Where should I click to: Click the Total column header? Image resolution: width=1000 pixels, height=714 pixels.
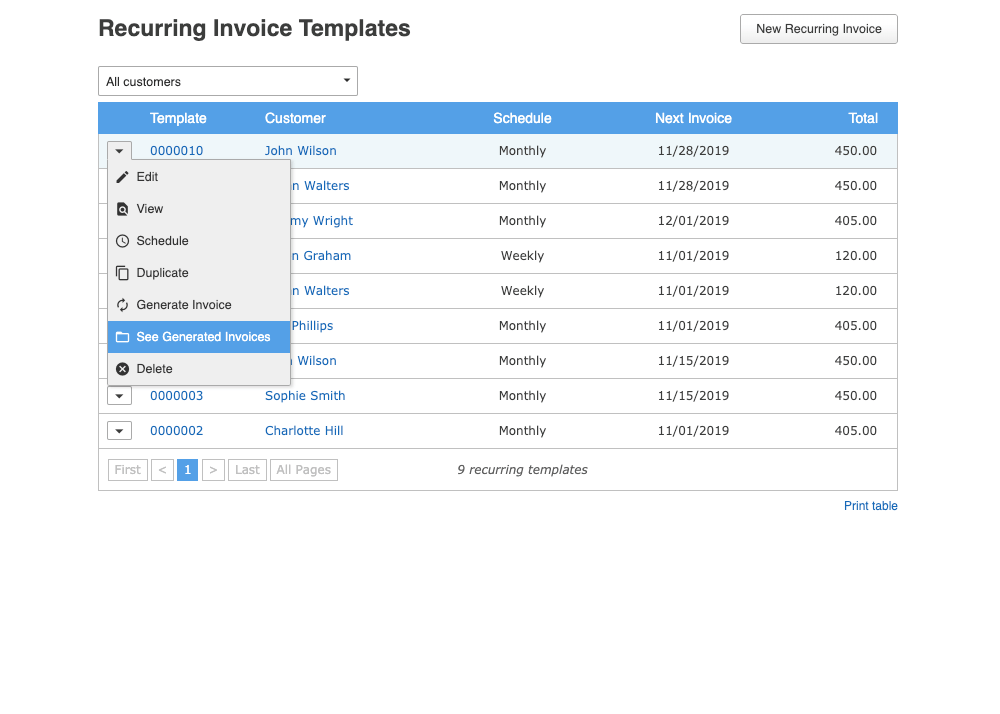863,118
